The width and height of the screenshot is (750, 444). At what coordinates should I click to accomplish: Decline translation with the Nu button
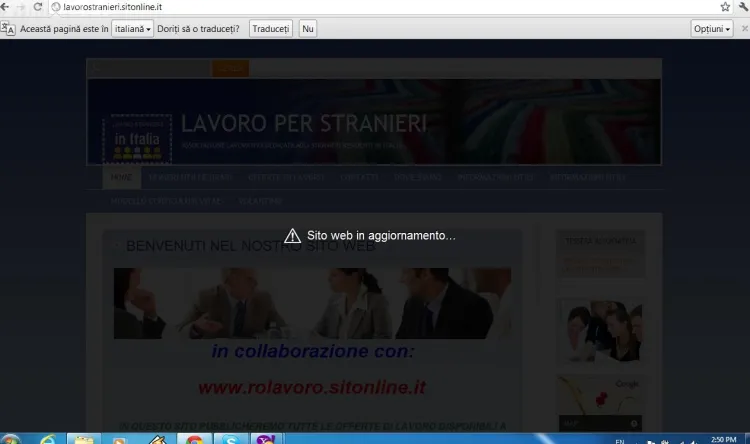point(308,29)
